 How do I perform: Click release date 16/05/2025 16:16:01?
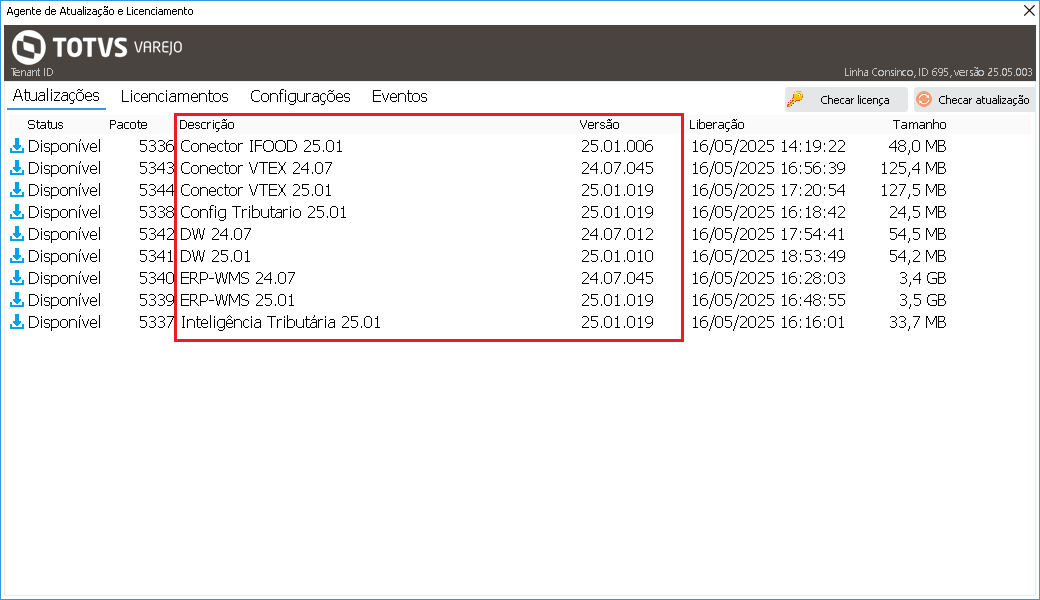768,322
